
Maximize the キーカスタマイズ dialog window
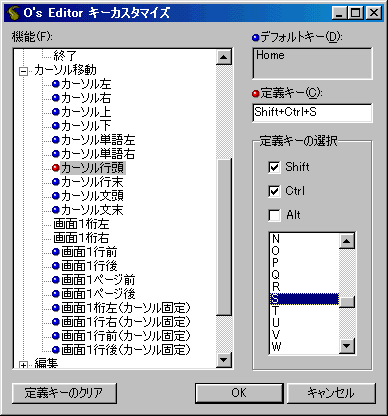(355, 13)
